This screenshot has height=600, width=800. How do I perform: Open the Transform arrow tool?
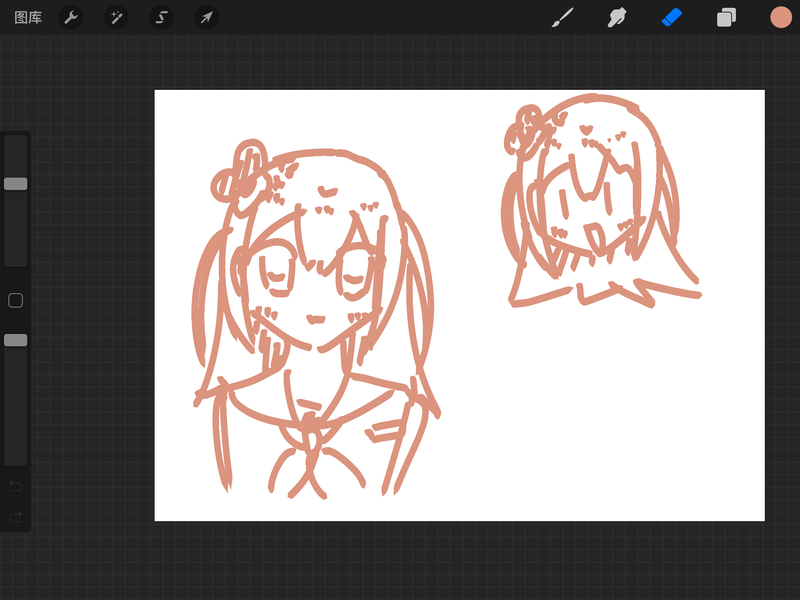(207, 17)
